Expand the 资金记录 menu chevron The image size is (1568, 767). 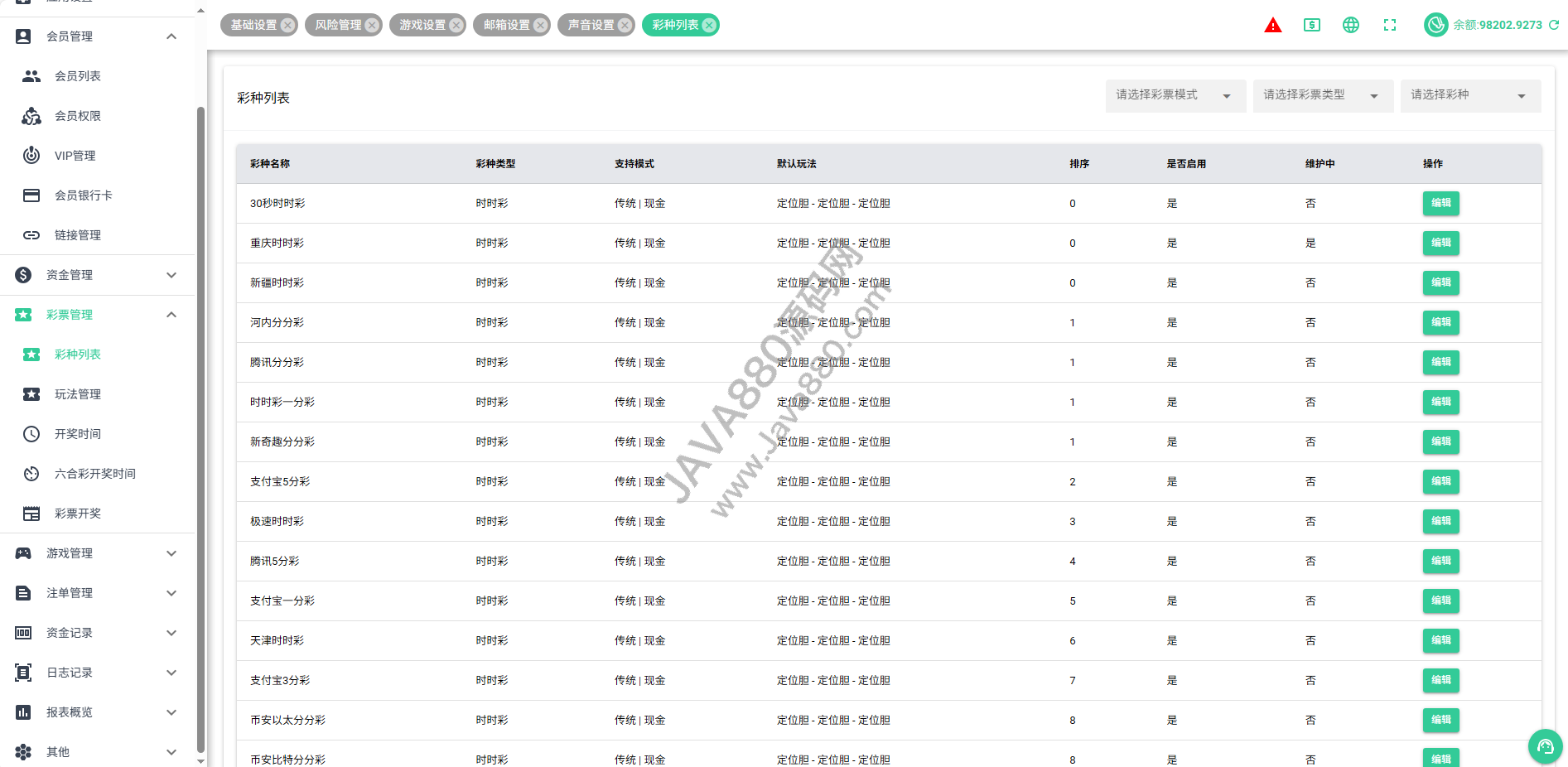171,633
